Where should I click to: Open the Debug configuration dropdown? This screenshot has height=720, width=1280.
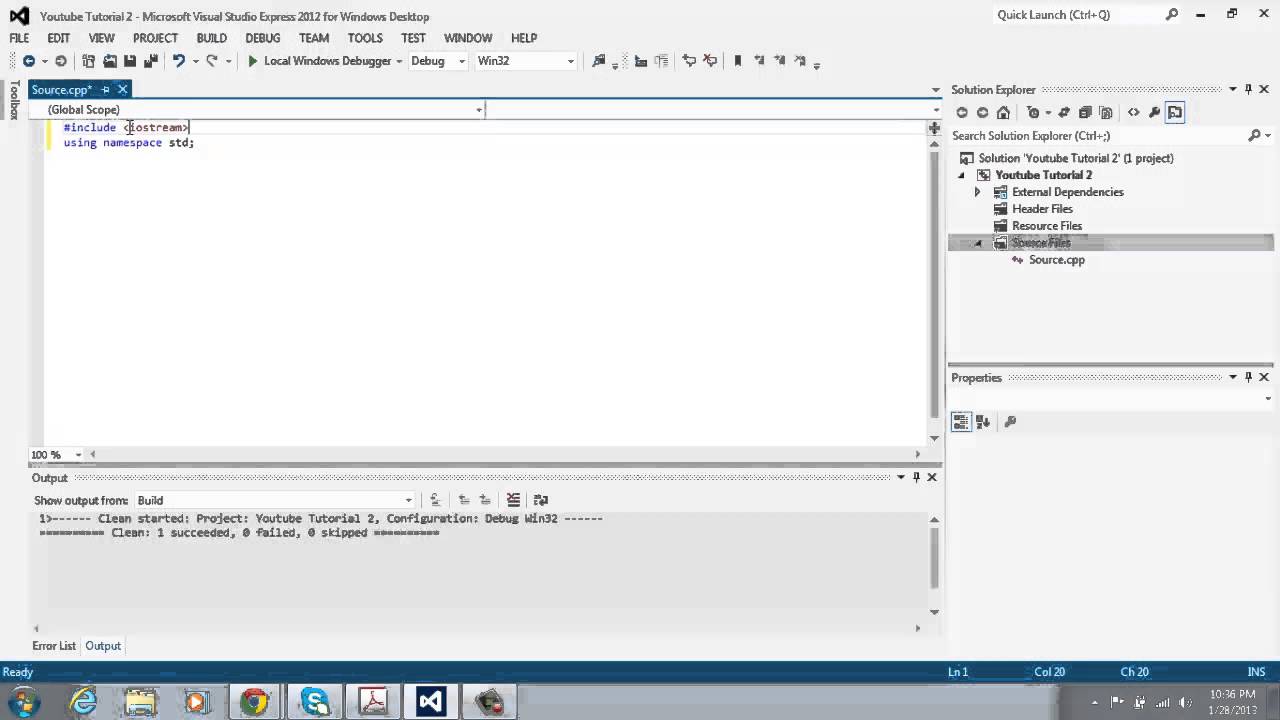tap(437, 61)
